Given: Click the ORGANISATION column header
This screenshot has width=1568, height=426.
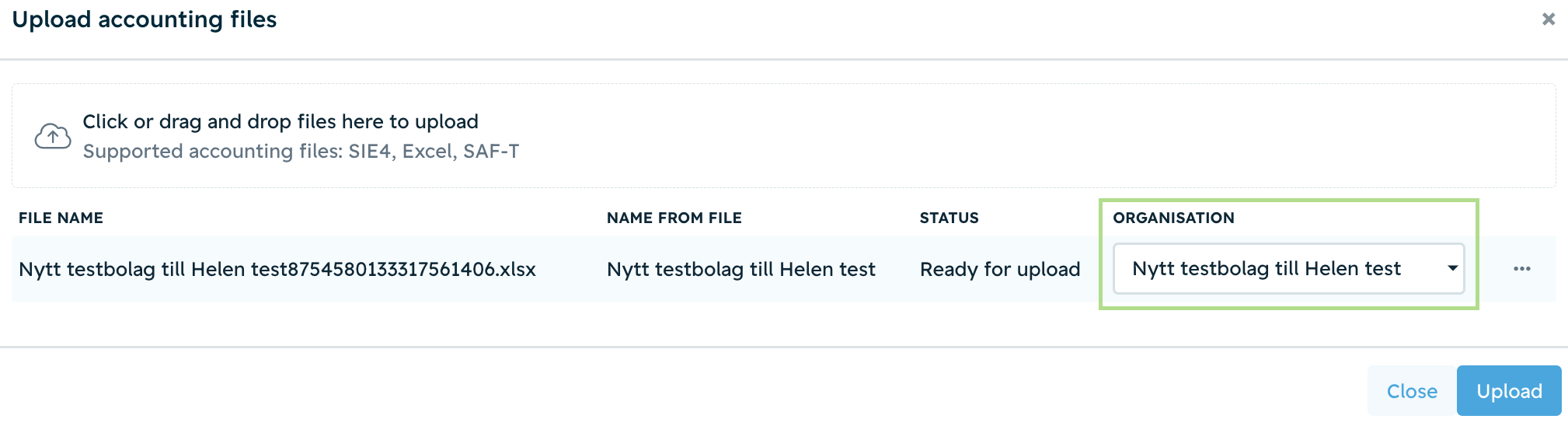Looking at the screenshot, I should [x=1173, y=218].
